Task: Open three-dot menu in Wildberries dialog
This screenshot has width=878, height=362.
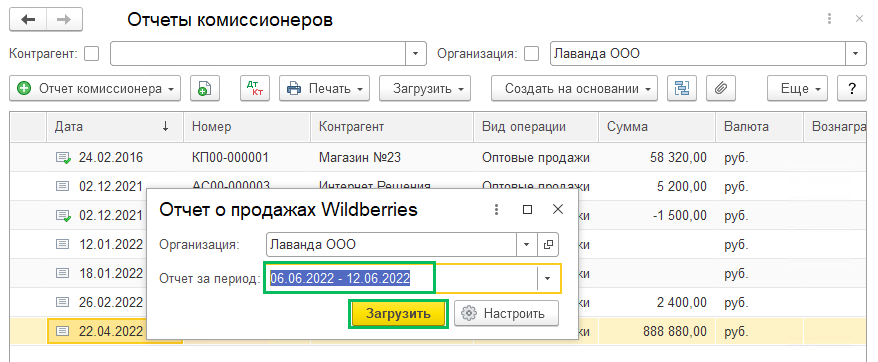Action: click(496, 210)
